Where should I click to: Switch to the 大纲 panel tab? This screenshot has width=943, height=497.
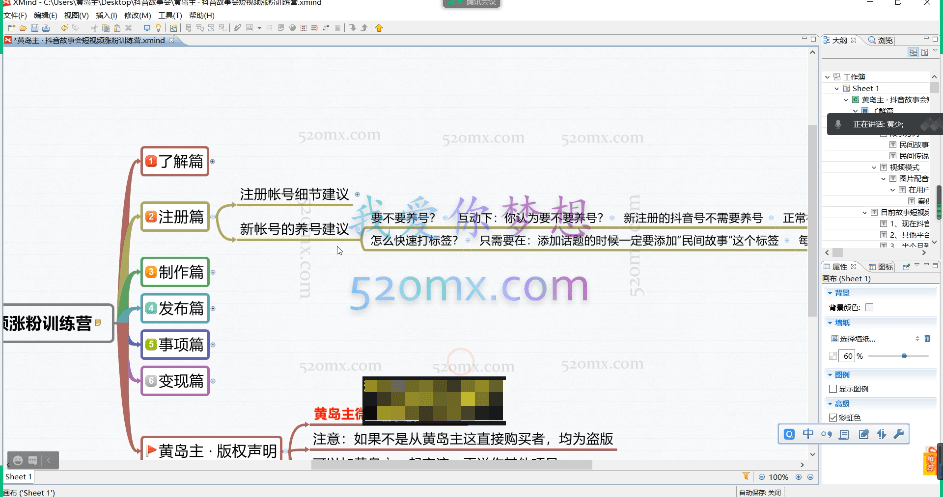pyautogui.click(x=839, y=40)
